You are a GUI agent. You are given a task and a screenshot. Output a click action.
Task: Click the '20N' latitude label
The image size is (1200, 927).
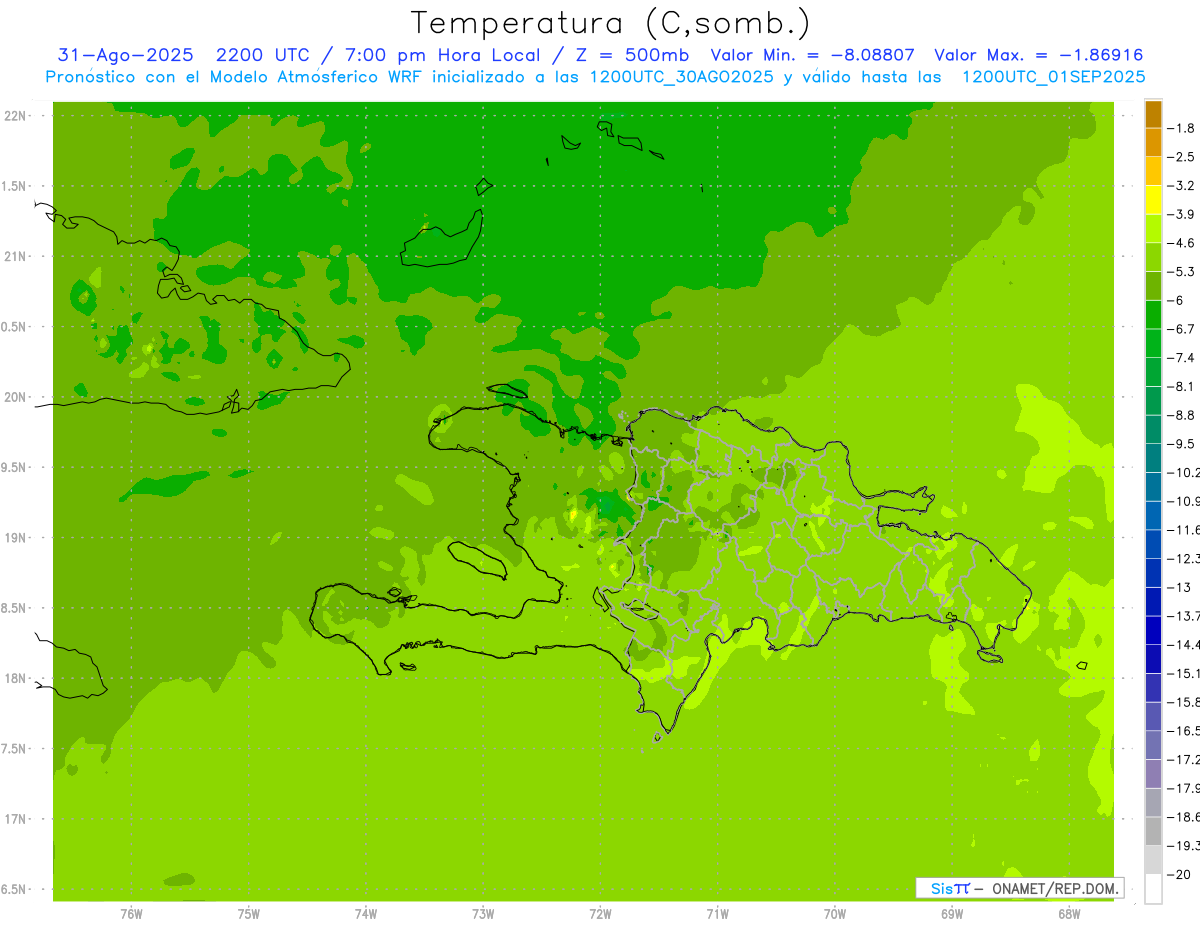15,397
